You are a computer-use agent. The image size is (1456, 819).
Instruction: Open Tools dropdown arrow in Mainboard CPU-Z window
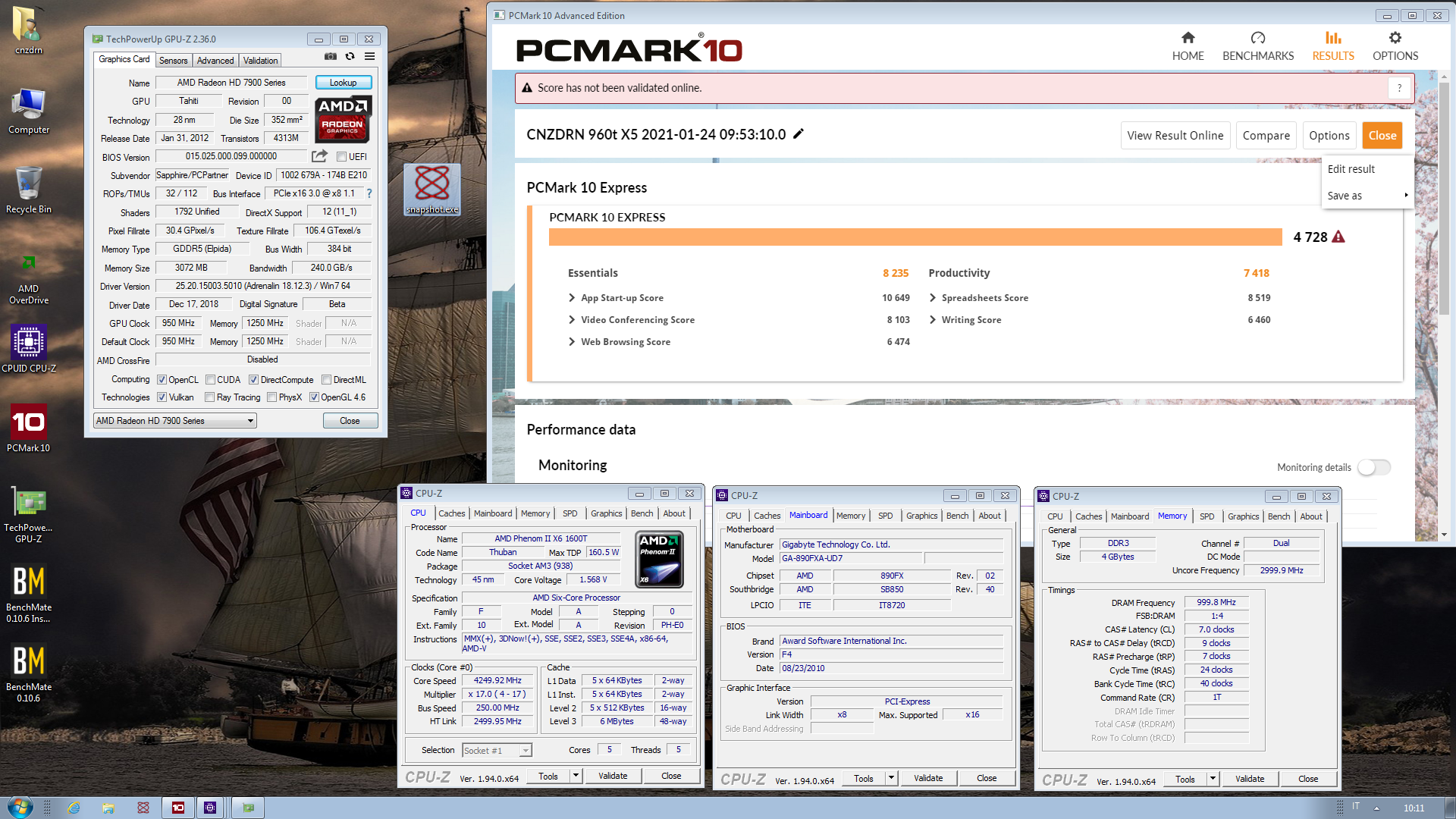pos(891,778)
